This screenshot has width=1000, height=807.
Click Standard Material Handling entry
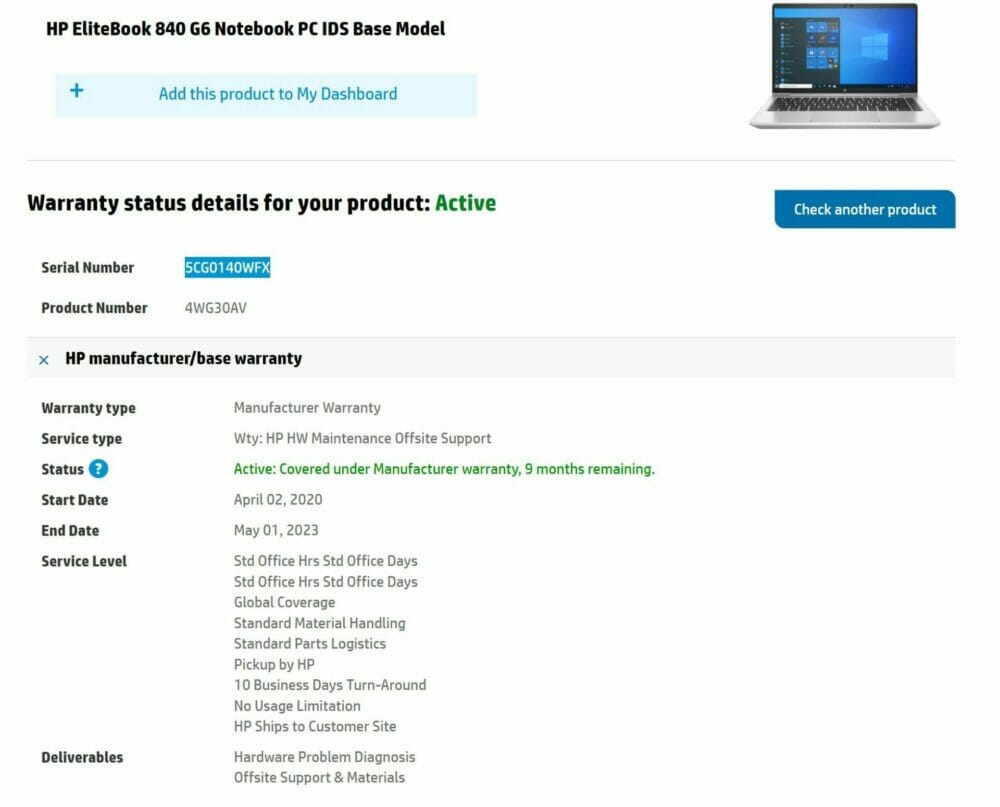click(x=319, y=623)
